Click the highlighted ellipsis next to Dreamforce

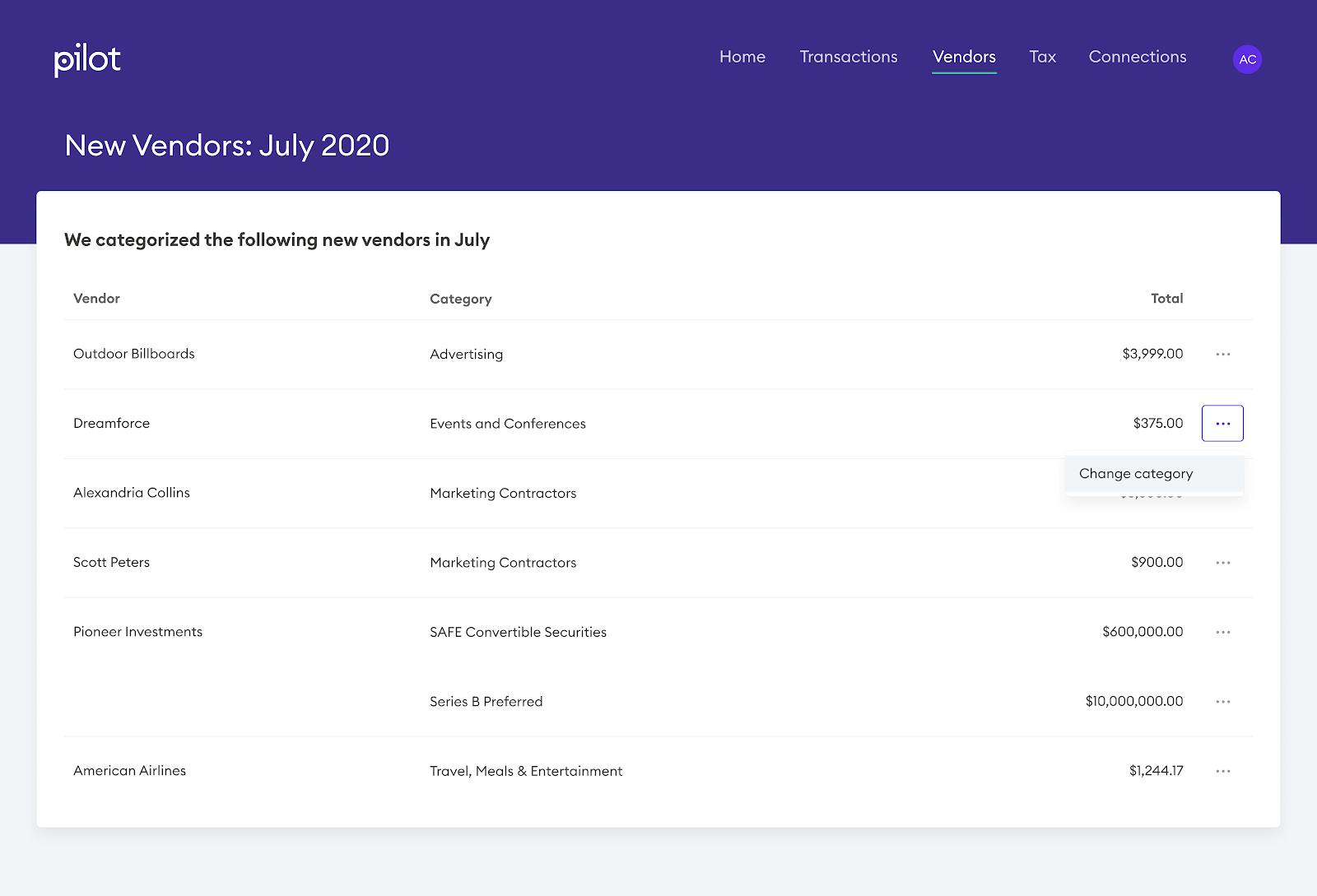[x=1223, y=423]
